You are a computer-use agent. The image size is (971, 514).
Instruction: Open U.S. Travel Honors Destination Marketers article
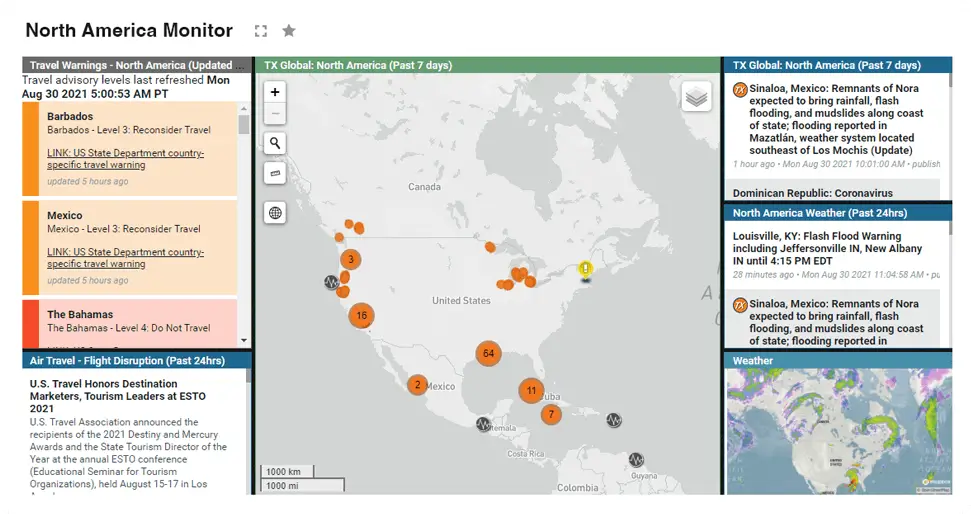pyautogui.click(x=103, y=396)
